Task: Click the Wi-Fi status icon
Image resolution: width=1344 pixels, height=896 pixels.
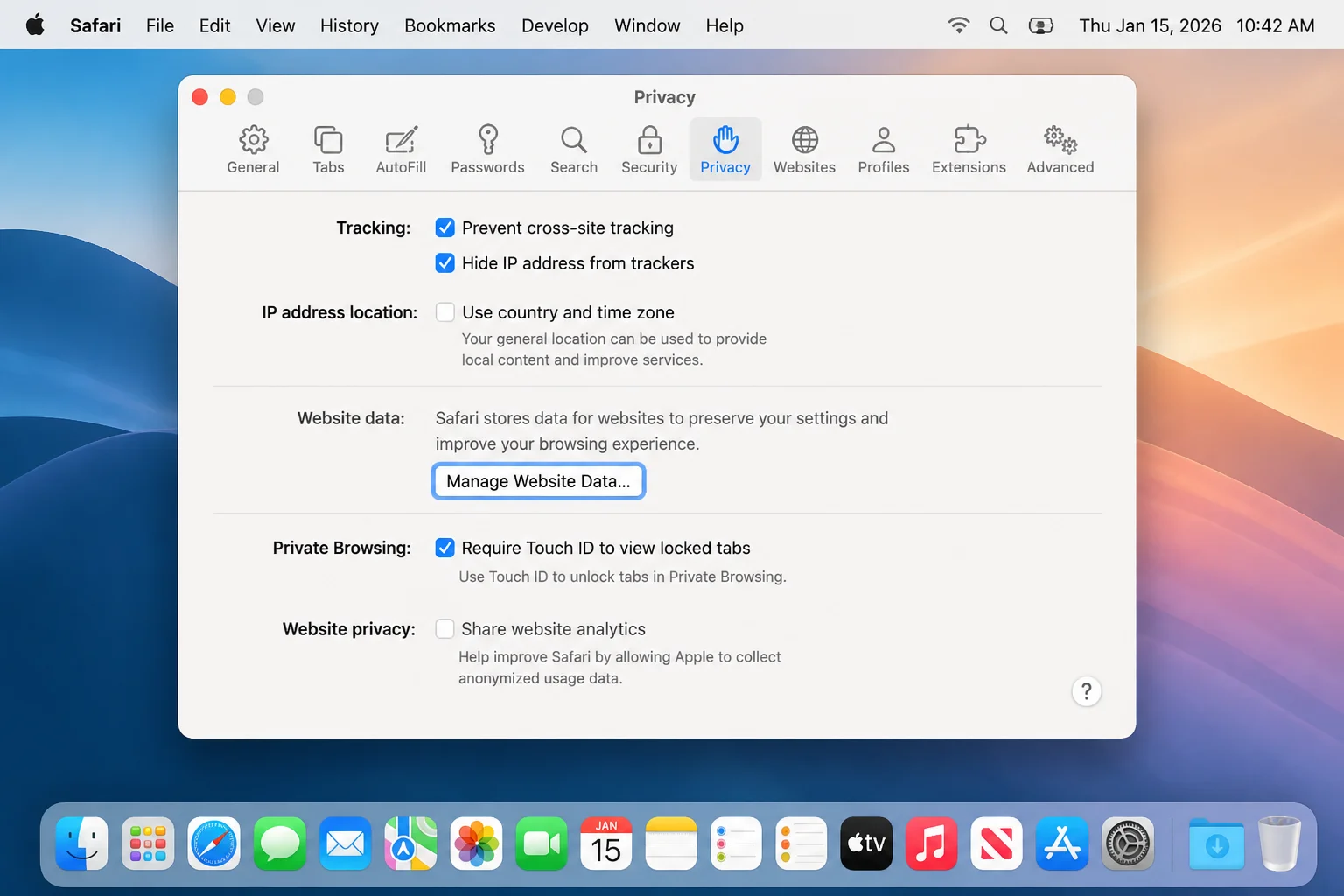Action: (959, 25)
